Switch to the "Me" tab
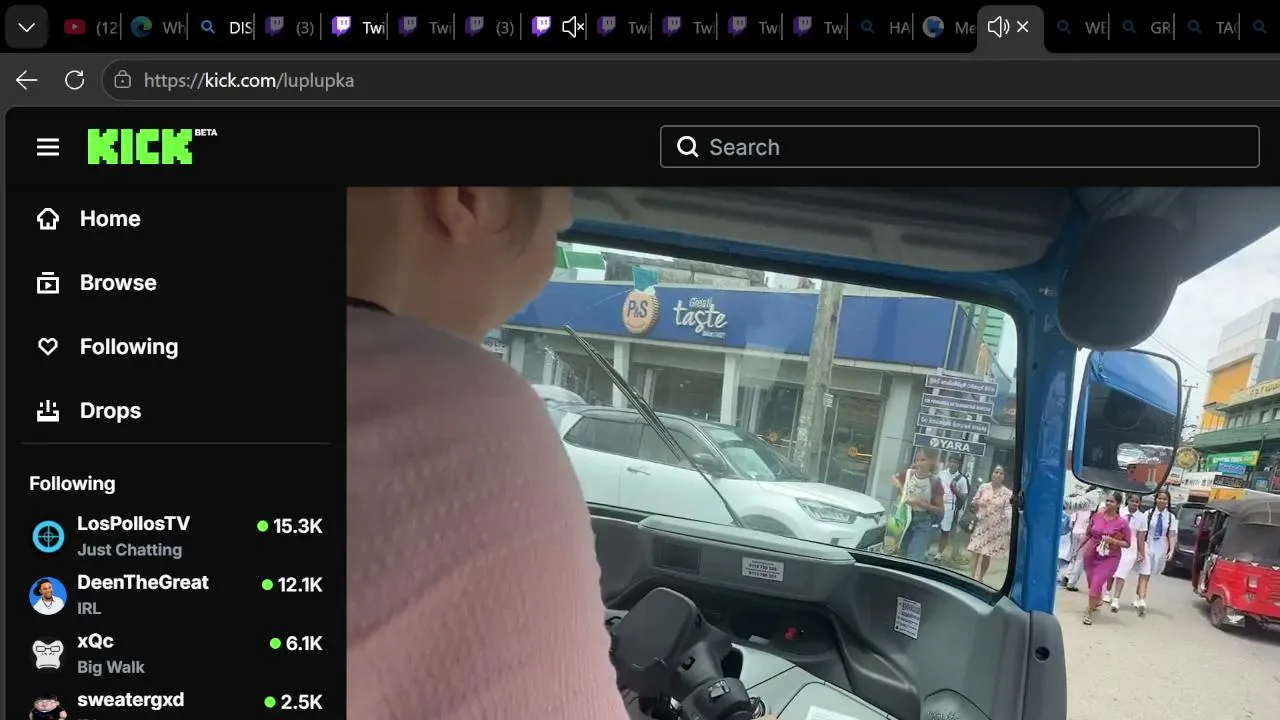1280x720 pixels. click(948, 27)
